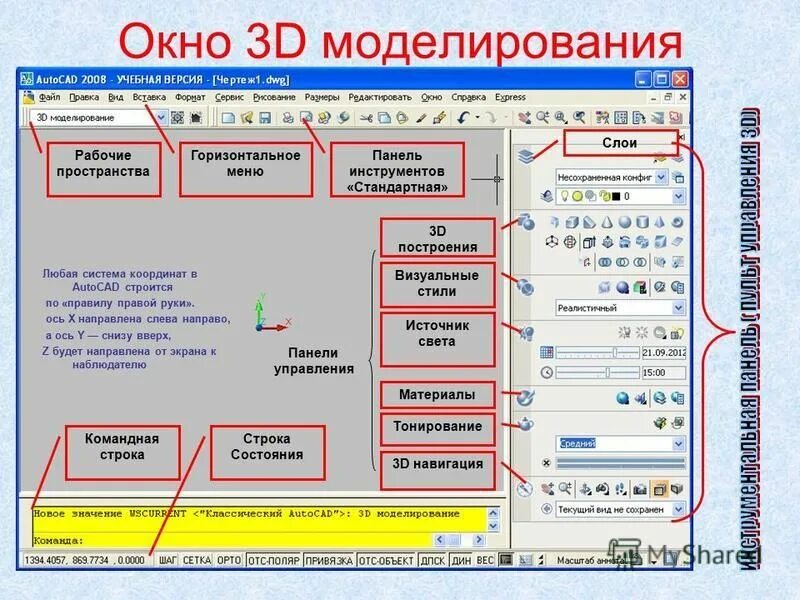Toggle ОРТО mode in status bar
The height and width of the screenshot is (600, 800).
click(x=229, y=560)
